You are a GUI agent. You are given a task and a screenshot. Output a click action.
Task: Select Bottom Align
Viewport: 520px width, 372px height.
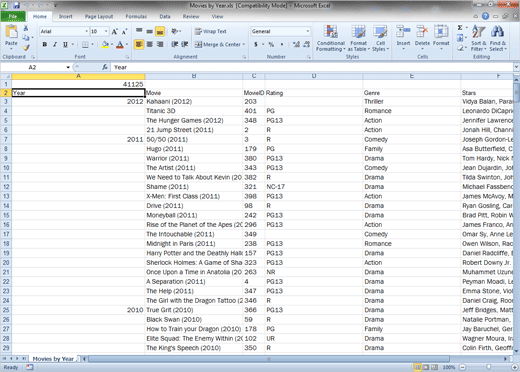point(160,31)
